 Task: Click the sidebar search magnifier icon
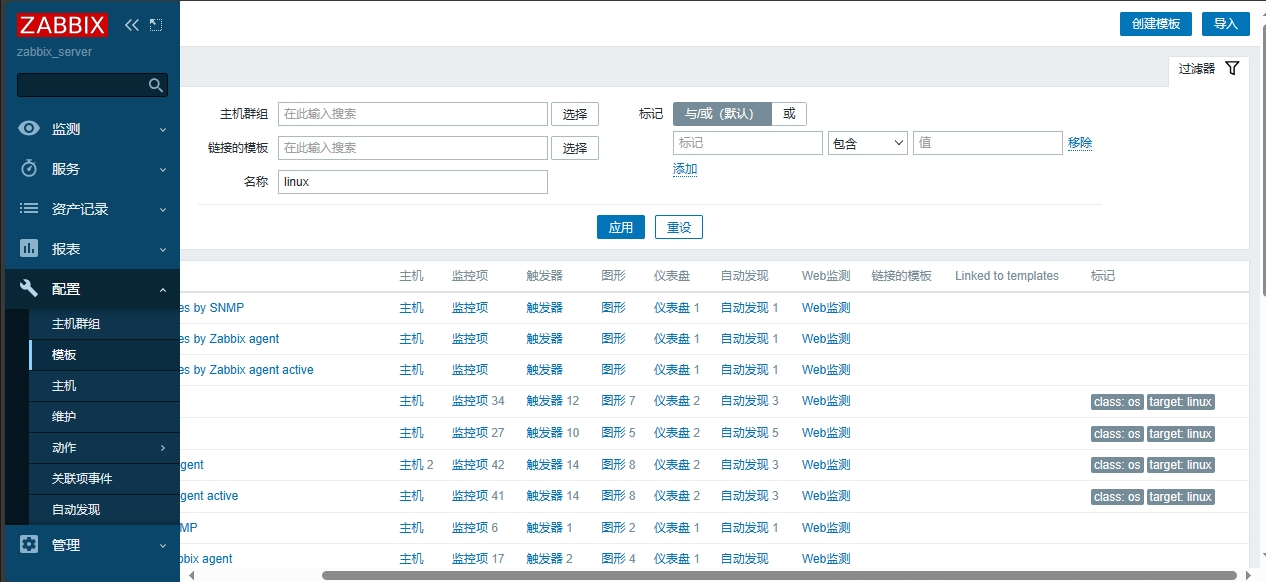tap(156, 86)
